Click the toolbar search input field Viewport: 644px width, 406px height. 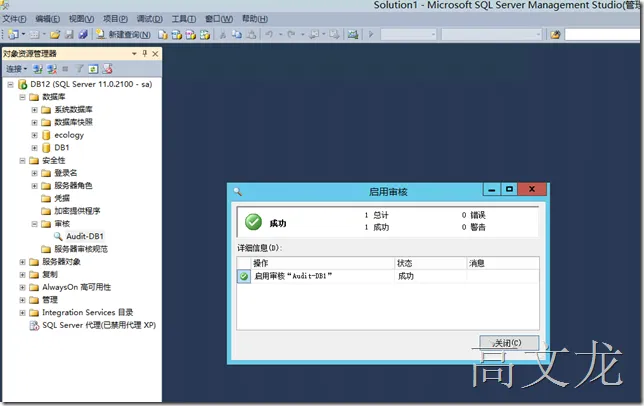(x=603, y=34)
